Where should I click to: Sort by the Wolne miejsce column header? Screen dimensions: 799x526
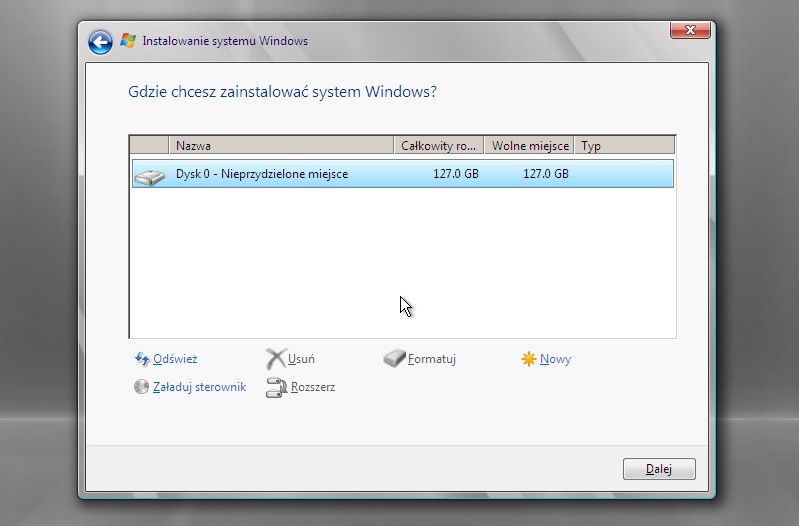point(529,145)
